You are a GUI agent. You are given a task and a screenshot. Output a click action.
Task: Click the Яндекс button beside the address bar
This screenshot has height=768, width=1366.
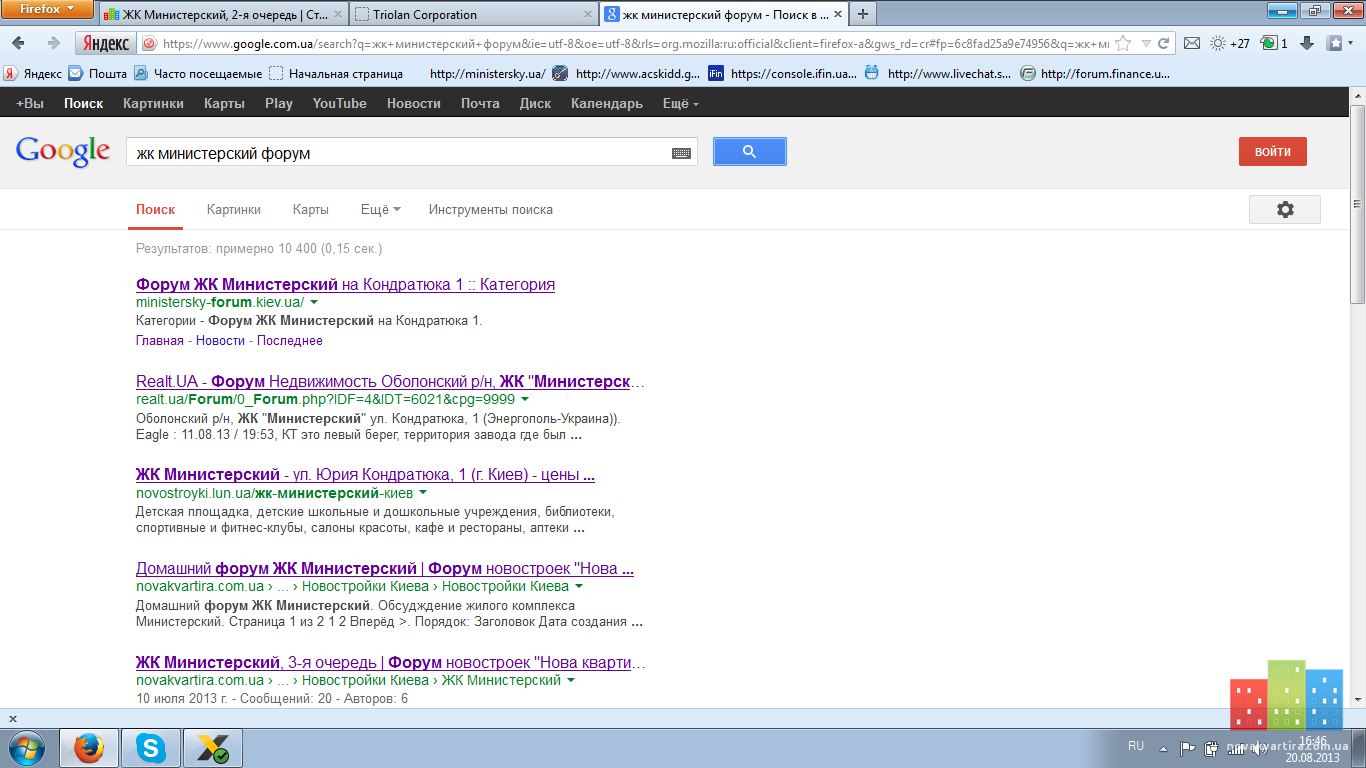106,43
